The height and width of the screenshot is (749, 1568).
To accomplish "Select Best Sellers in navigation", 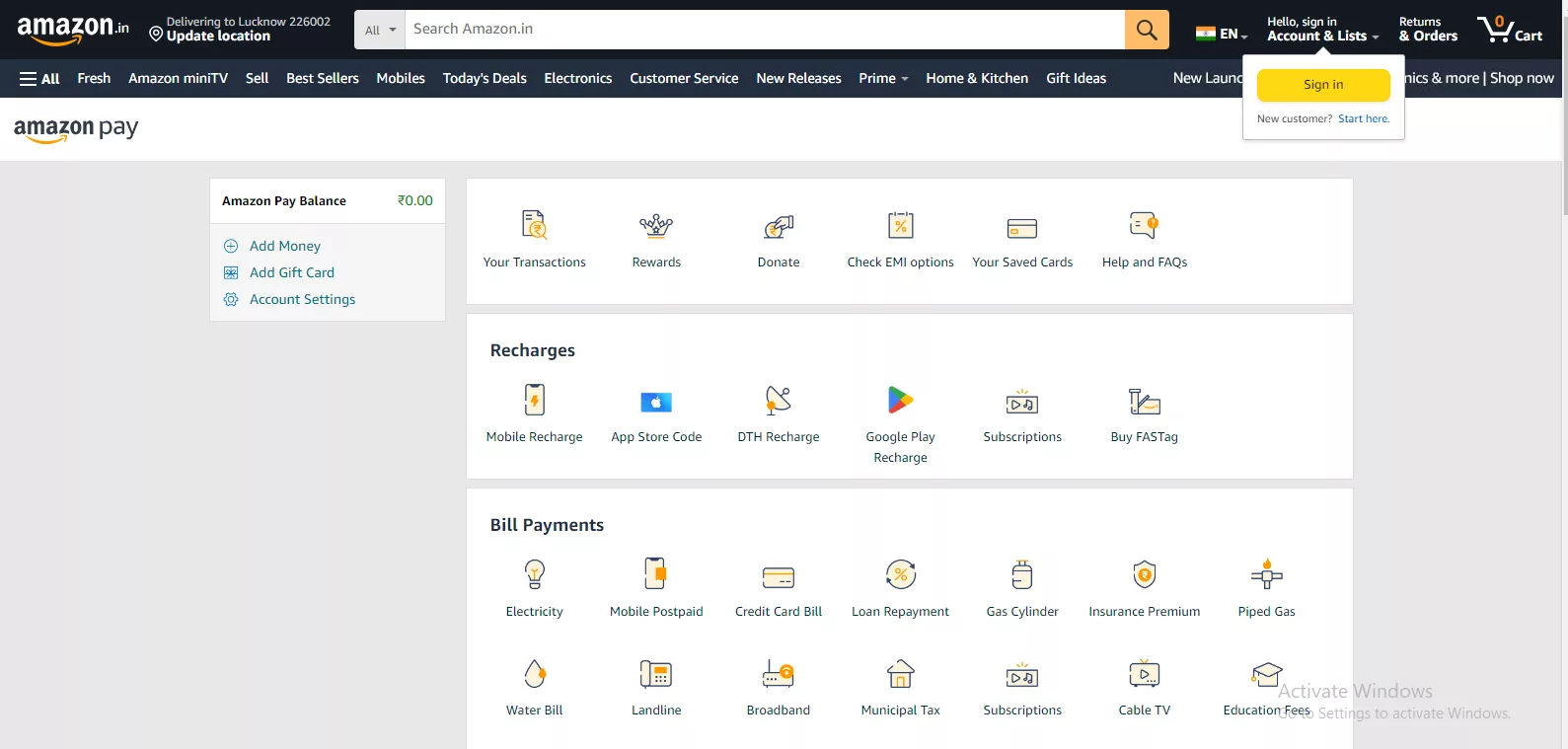I will pos(323,78).
